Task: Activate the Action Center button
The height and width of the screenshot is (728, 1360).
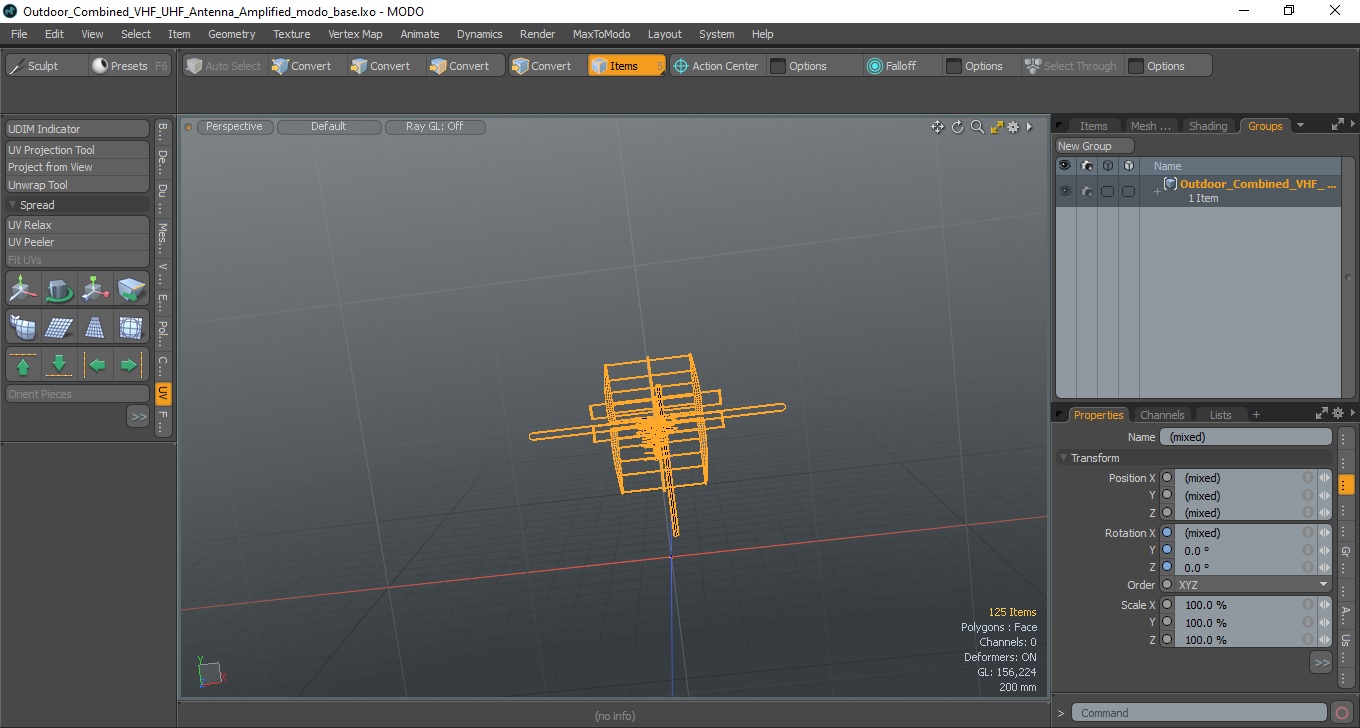Action: [x=717, y=66]
